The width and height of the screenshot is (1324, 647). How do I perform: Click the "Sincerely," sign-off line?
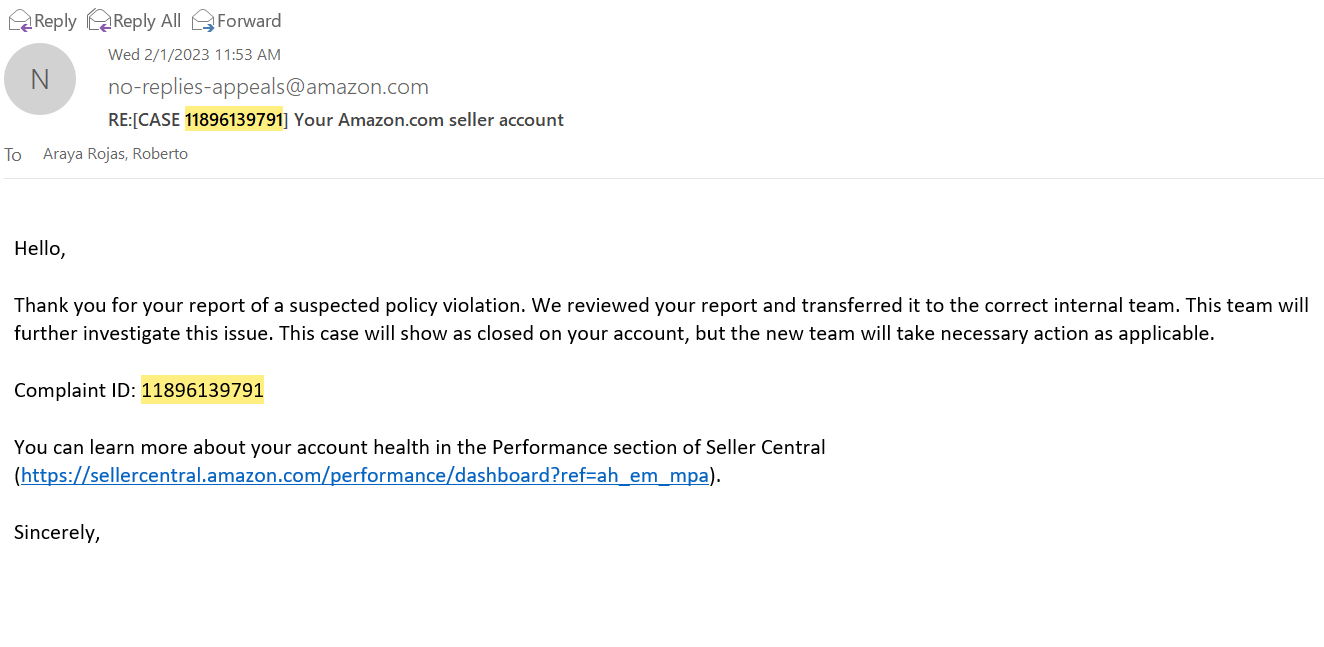point(57,533)
